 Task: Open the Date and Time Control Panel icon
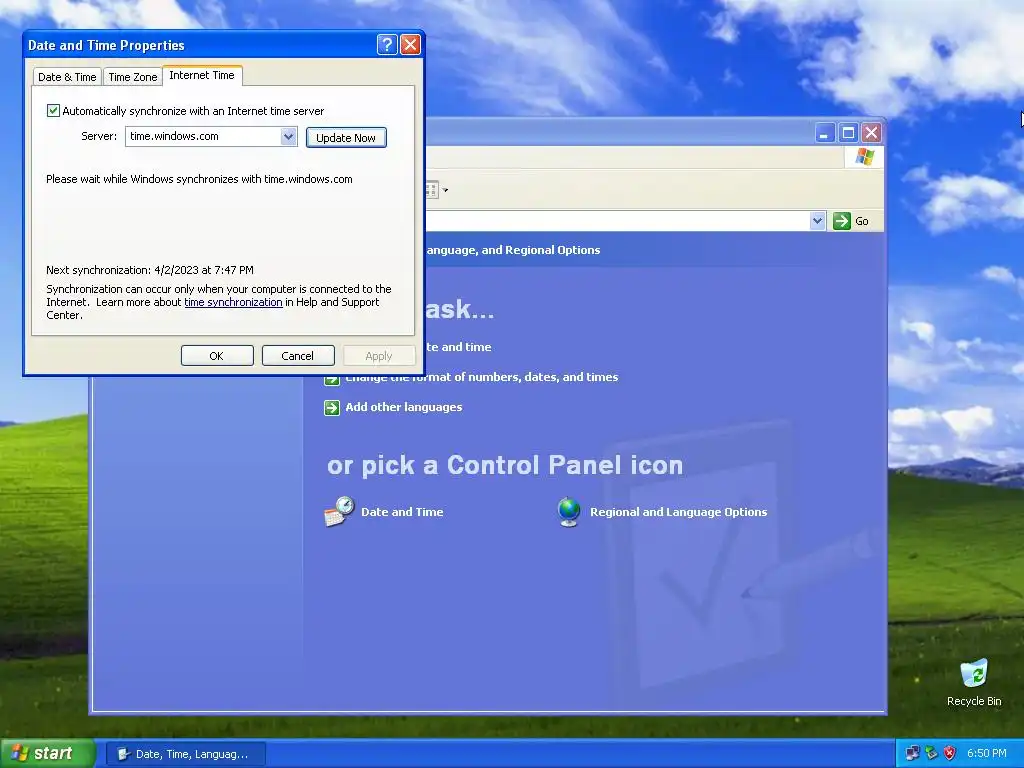[339, 511]
